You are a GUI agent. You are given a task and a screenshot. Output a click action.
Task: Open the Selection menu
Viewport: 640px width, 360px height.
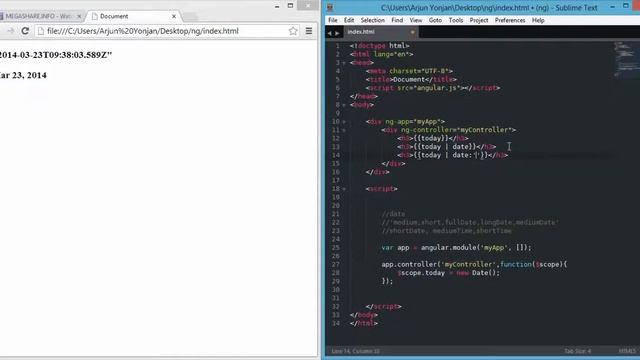372,20
